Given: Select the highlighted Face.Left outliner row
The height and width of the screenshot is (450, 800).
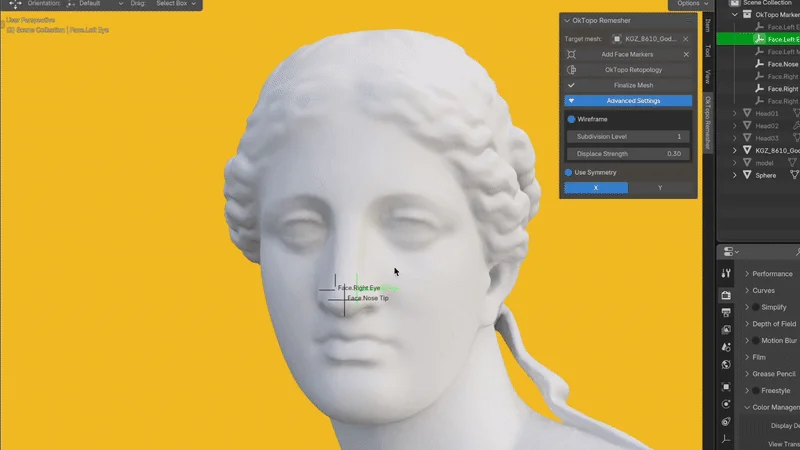Looking at the screenshot, I should click(758, 39).
